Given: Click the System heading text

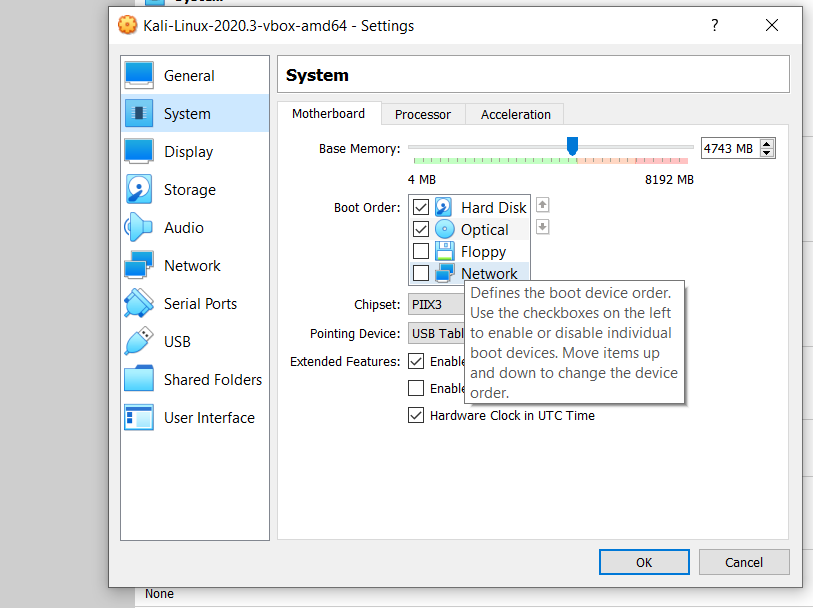Looking at the screenshot, I should click(x=317, y=75).
